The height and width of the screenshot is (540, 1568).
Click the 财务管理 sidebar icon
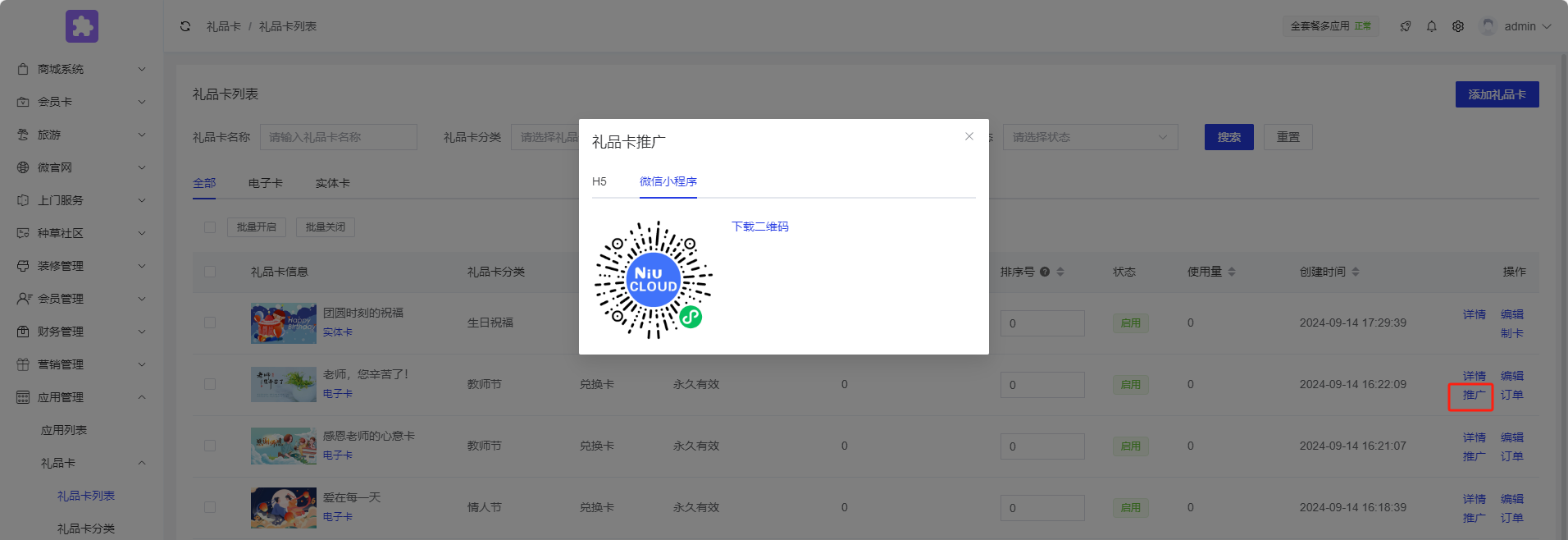[x=23, y=332]
